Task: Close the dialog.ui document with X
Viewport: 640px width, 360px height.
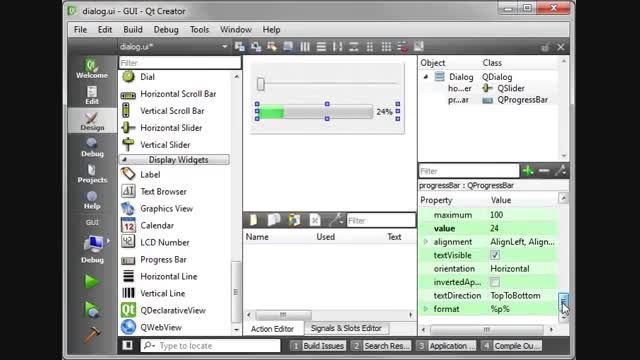Action: [561, 47]
